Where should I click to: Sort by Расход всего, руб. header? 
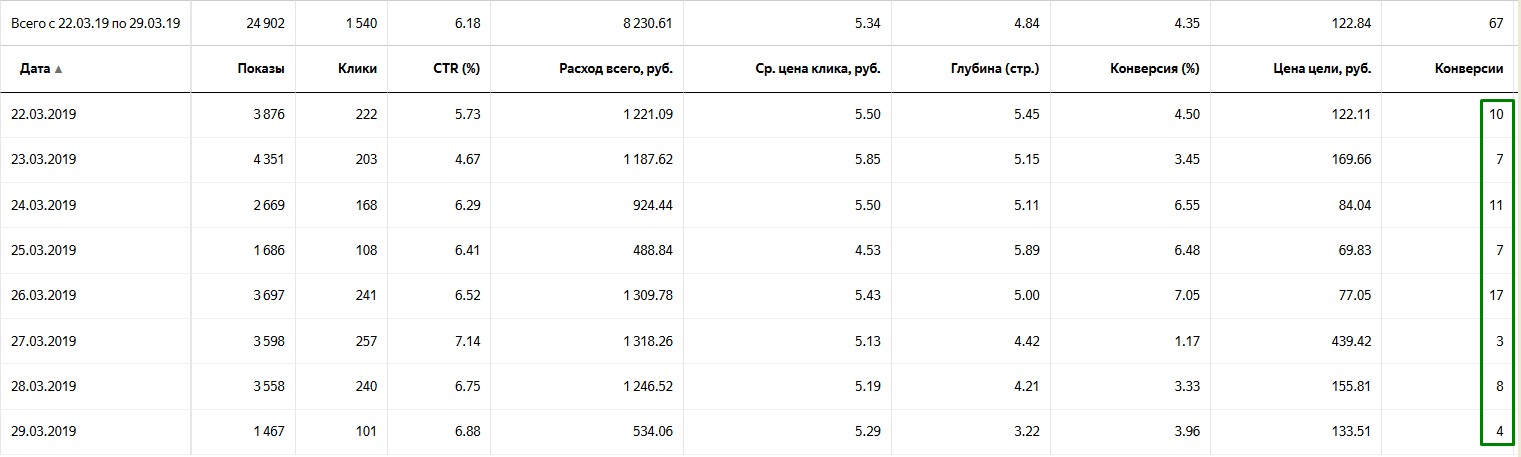point(616,69)
